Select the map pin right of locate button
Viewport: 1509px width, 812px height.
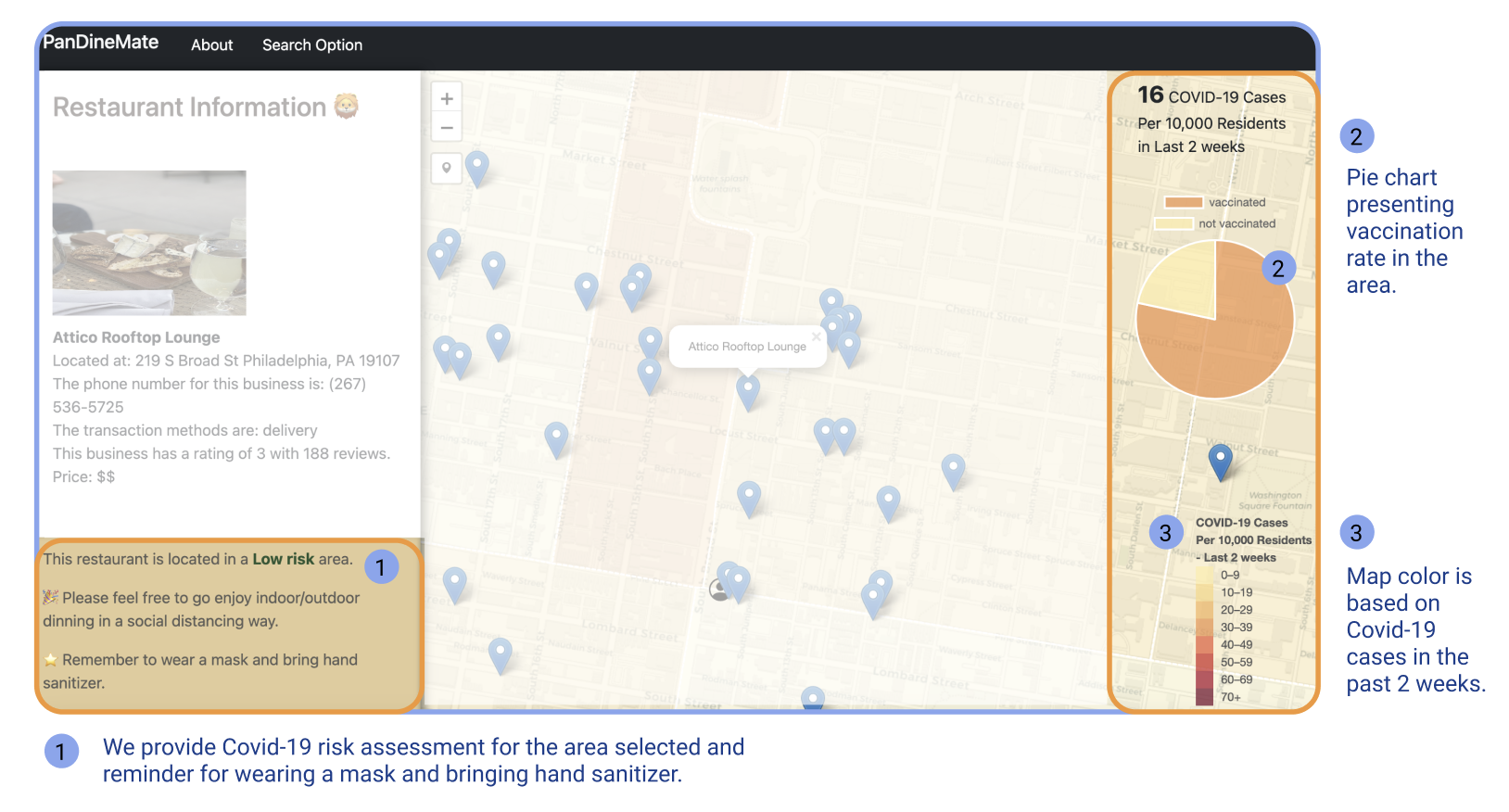pyautogui.click(x=476, y=167)
